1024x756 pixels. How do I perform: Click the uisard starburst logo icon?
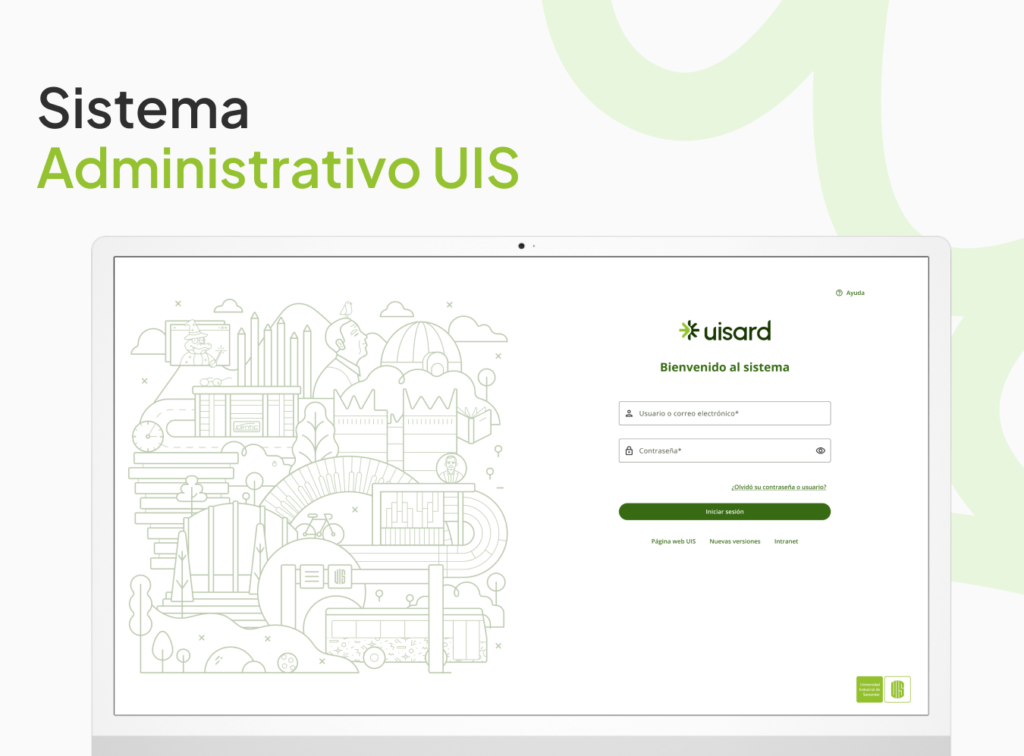click(x=689, y=331)
